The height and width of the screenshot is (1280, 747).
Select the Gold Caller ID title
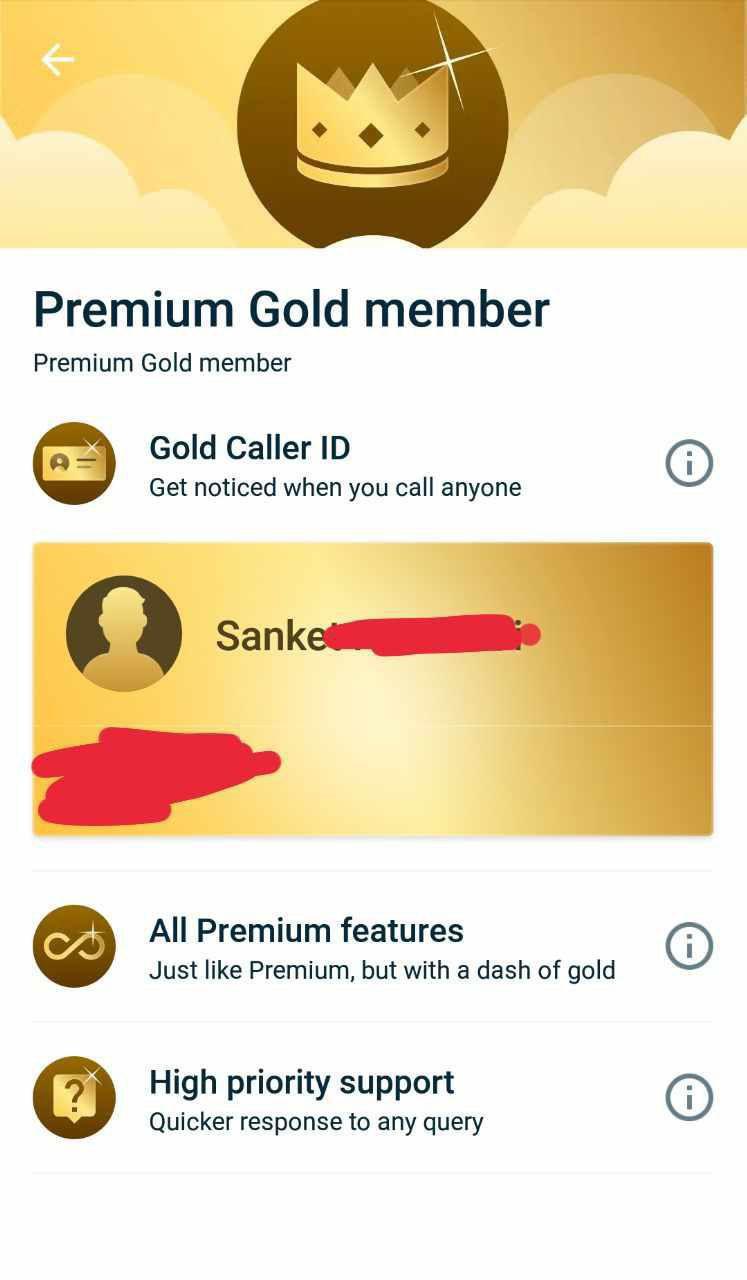250,447
